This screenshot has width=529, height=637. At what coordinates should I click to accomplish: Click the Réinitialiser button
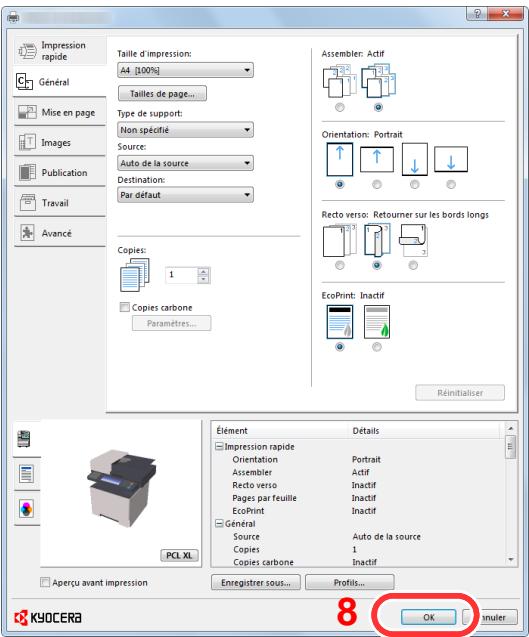(460, 393)
